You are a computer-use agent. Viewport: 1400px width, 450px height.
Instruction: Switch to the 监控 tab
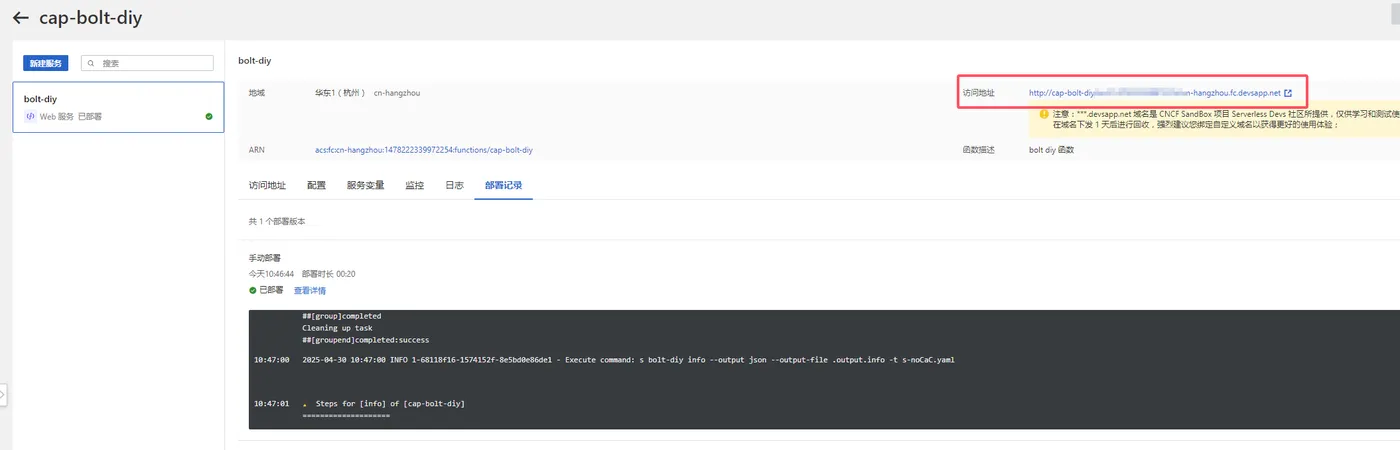tap(415, 186)
